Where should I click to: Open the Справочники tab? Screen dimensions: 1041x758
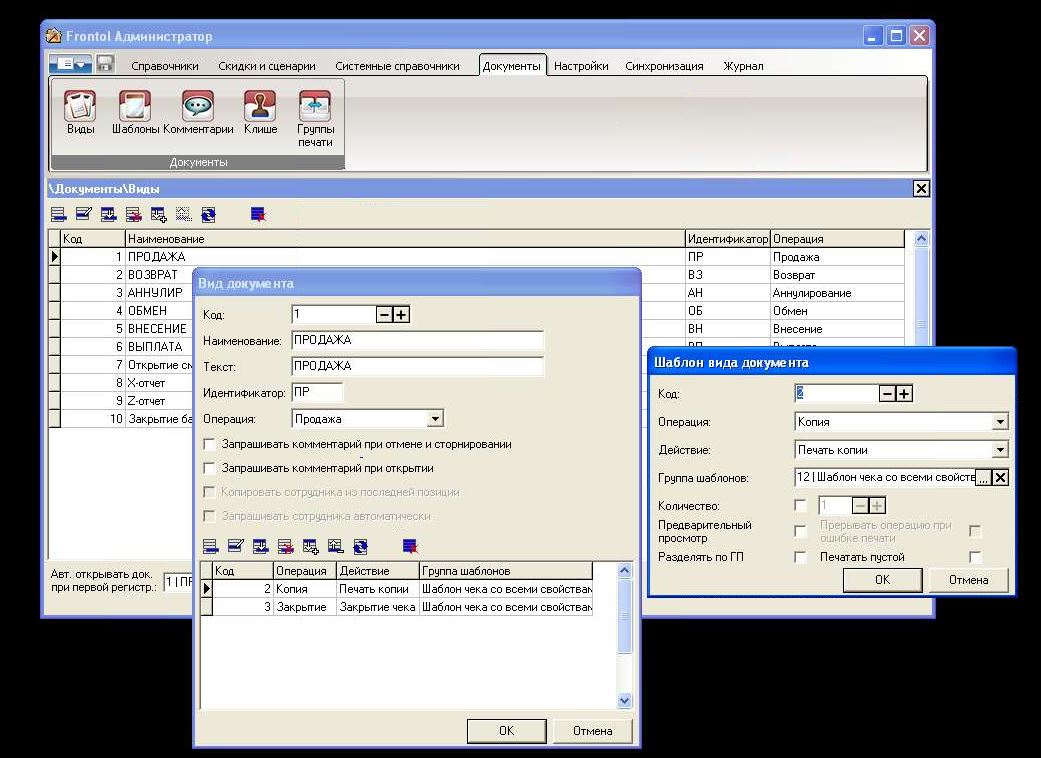click(x=165, y=66)
